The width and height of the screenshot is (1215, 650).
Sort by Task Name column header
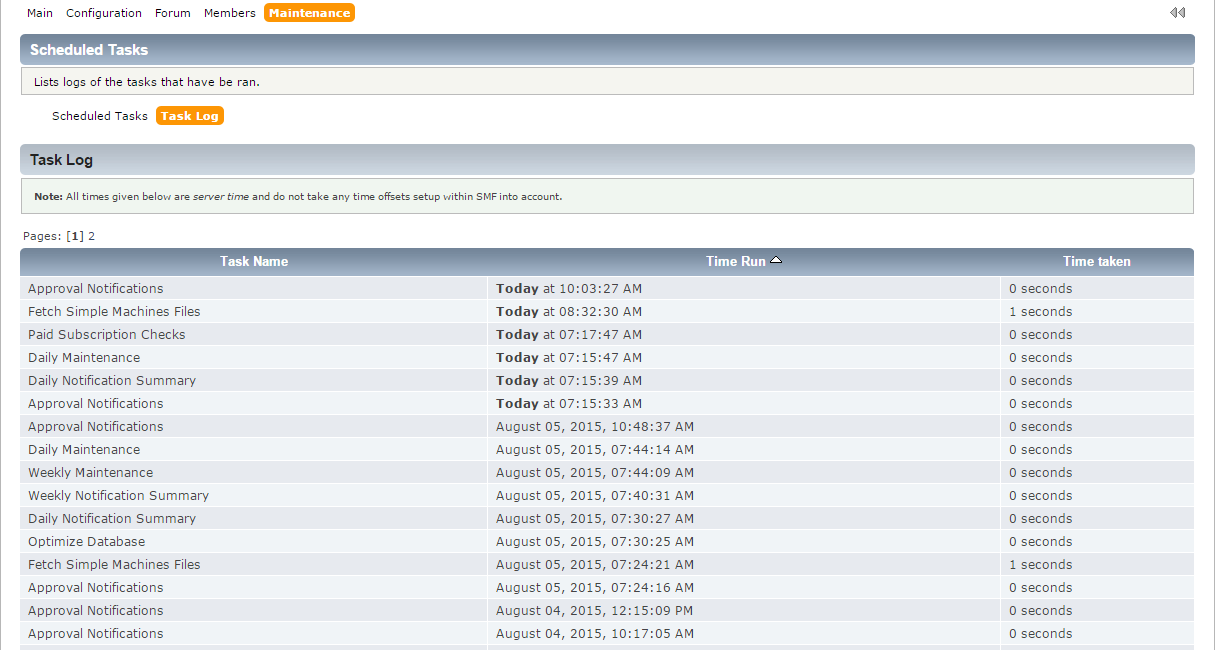(254, 261)
